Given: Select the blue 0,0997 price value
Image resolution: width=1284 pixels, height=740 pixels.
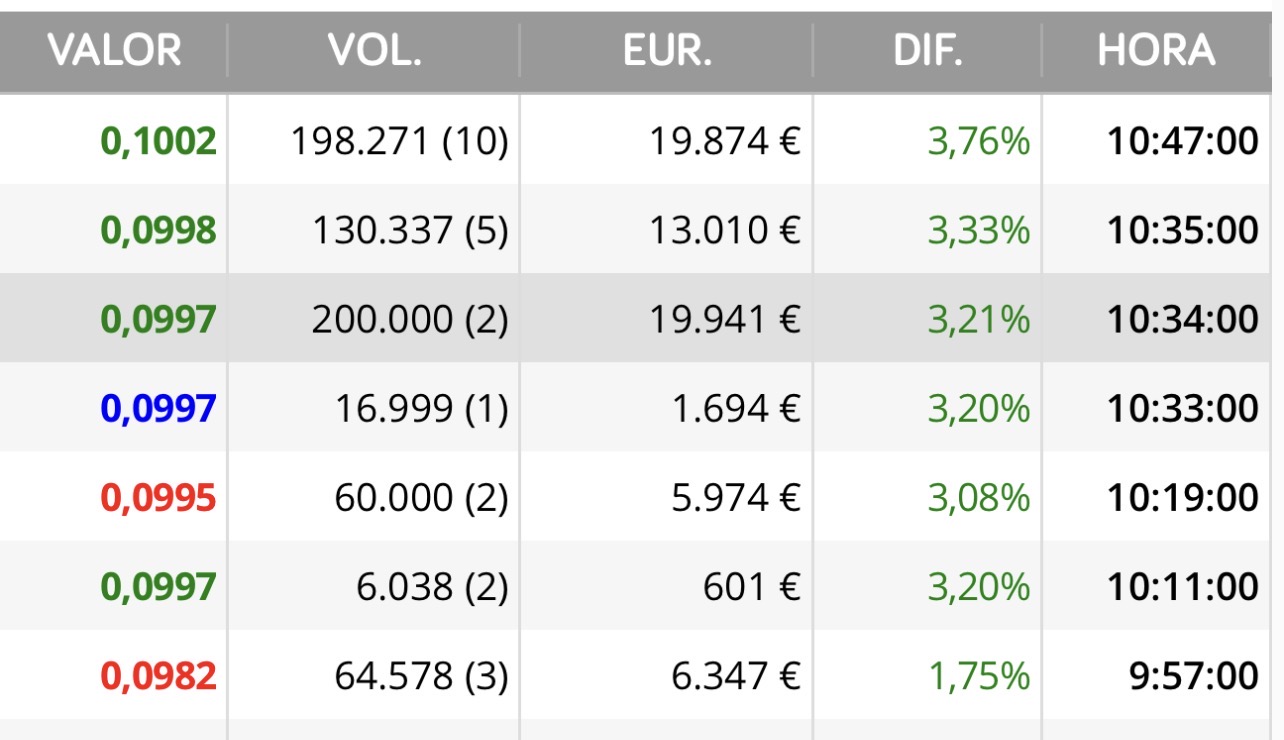Looking at the screenshot, I should coord(158,408).
